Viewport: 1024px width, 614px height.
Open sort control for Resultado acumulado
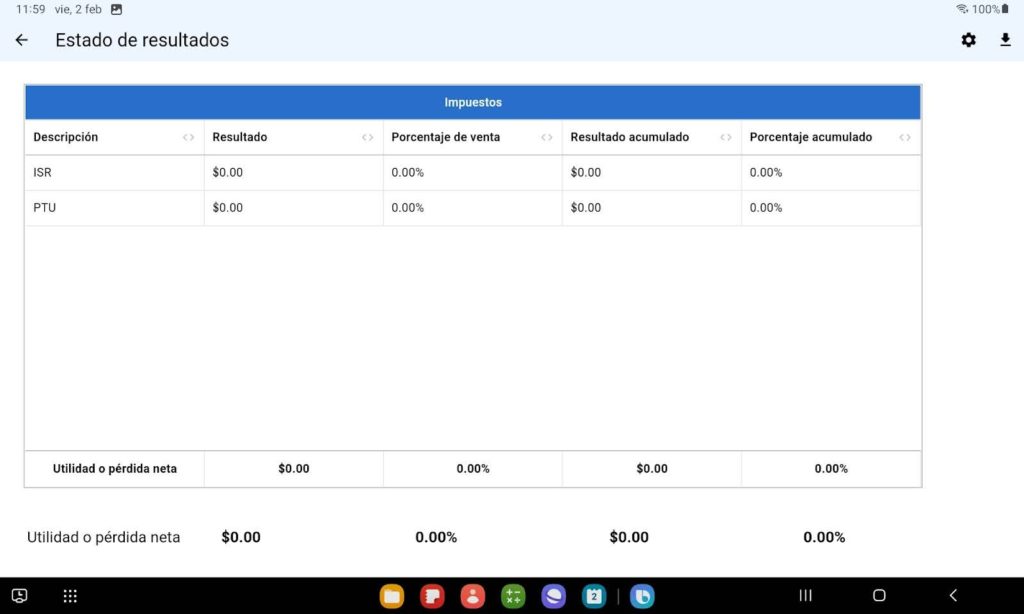point(725,137)
